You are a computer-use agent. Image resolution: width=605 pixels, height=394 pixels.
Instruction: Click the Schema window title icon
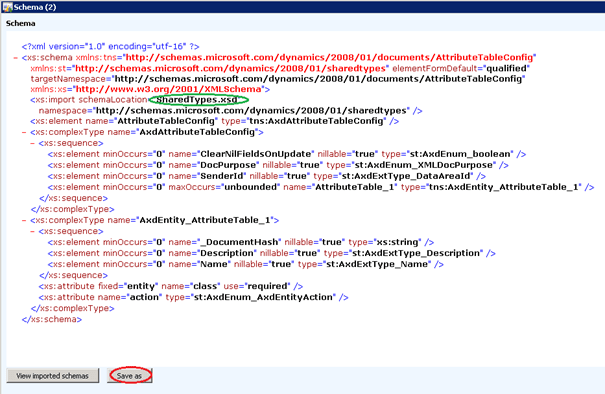tap(7, 7)
